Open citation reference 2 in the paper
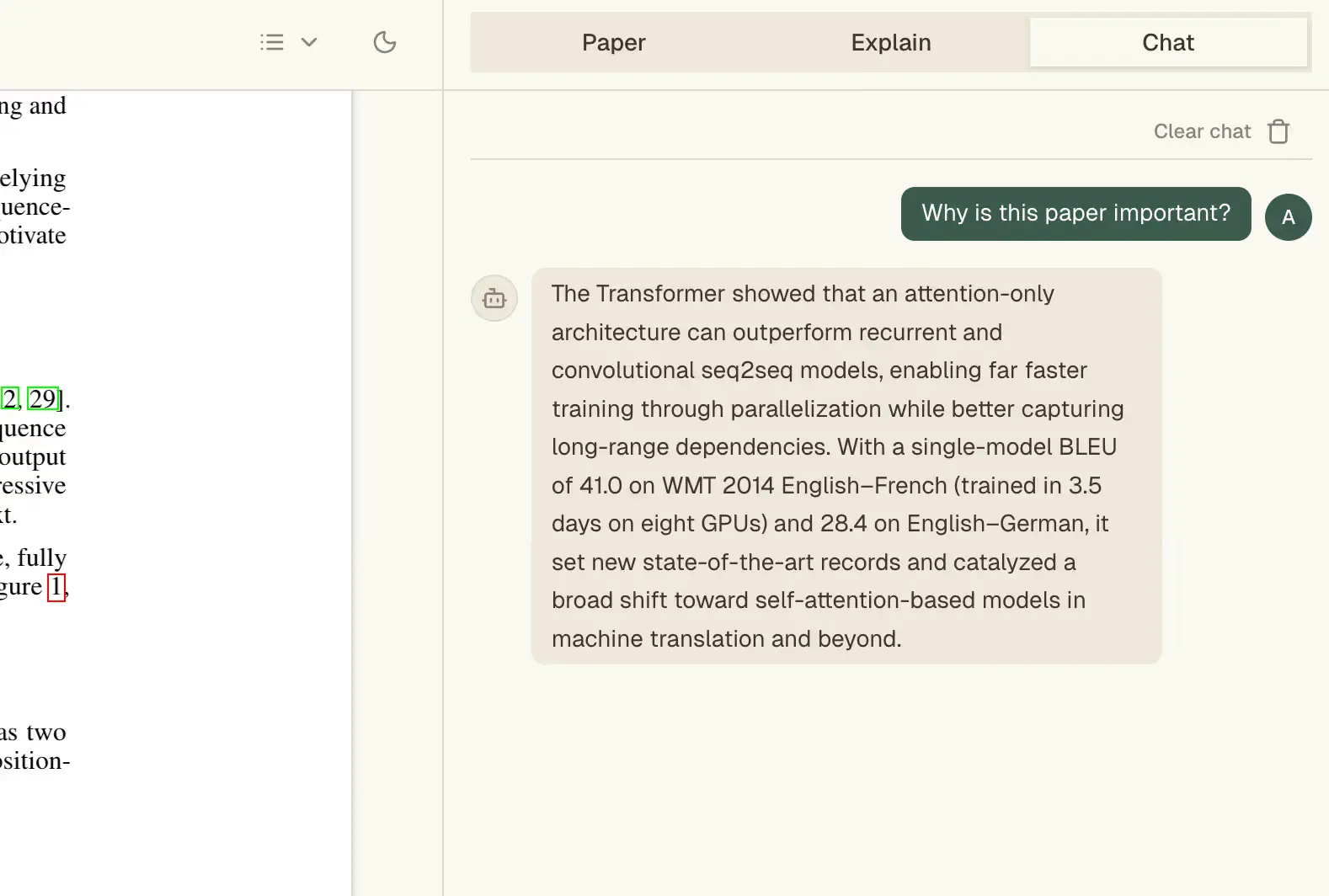The image size is (1329, 896). (x=9, y=398)
